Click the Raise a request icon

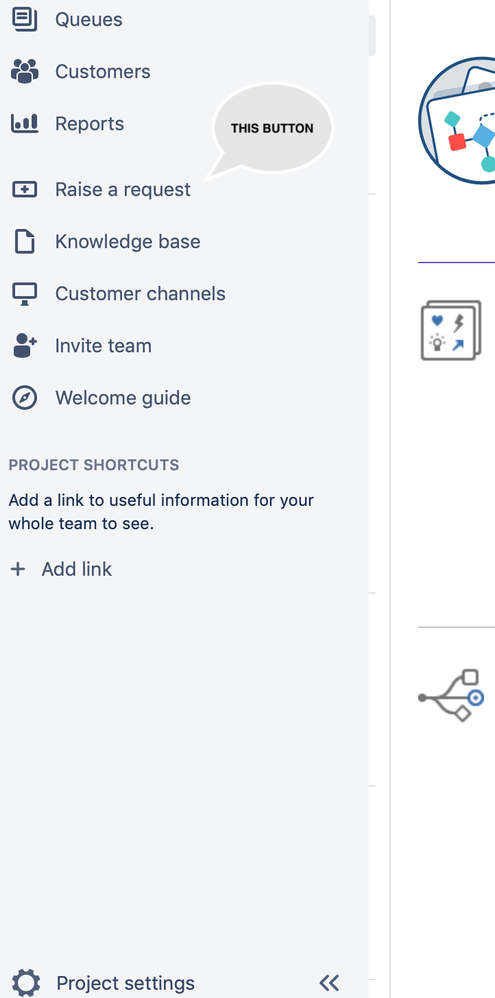coord(24,189)
